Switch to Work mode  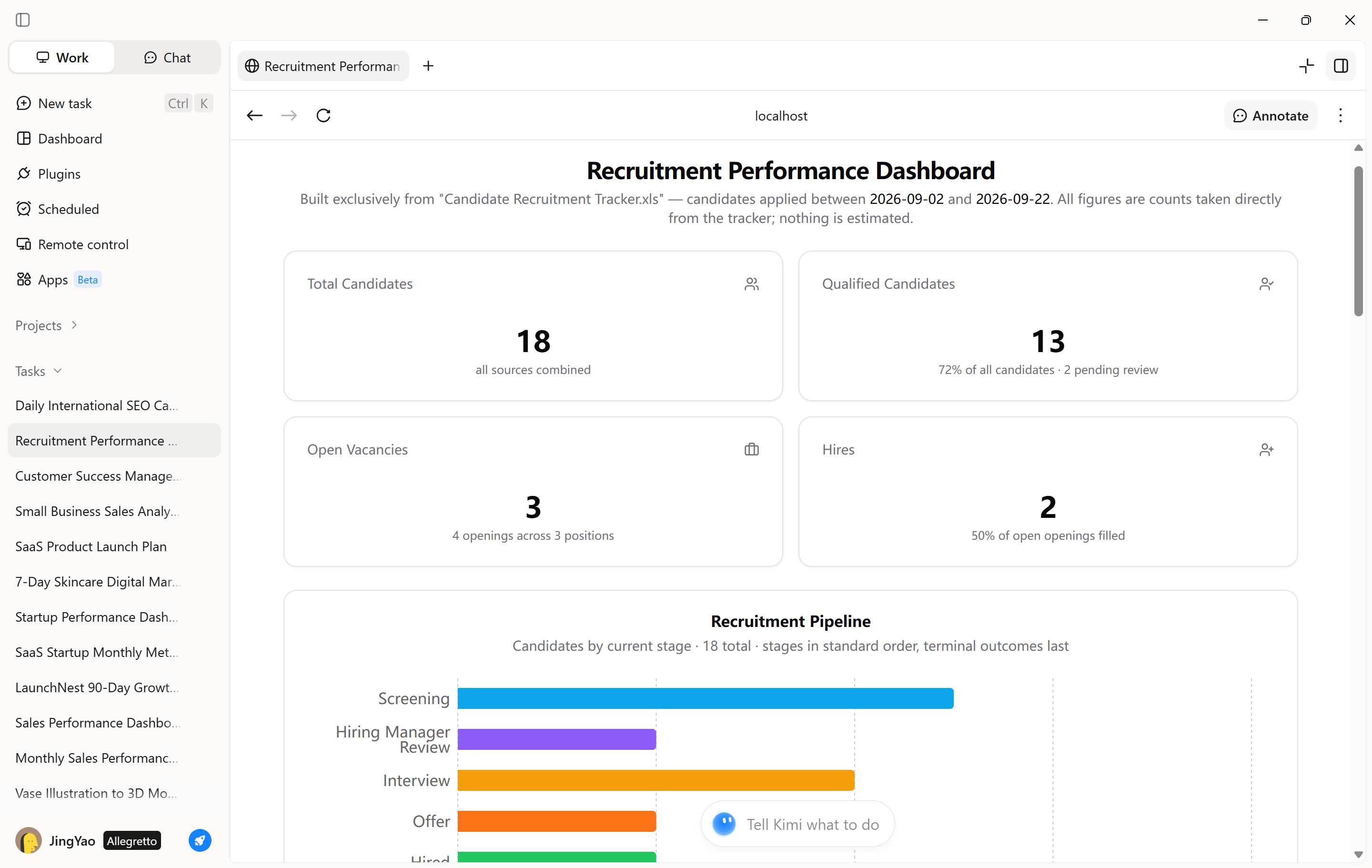(62, 58)
